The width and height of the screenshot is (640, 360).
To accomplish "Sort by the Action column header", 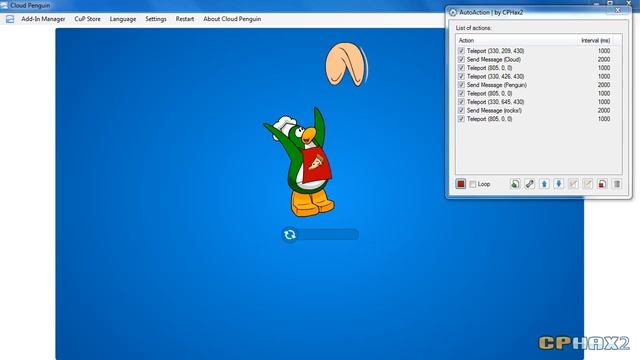I will point(466,40).
